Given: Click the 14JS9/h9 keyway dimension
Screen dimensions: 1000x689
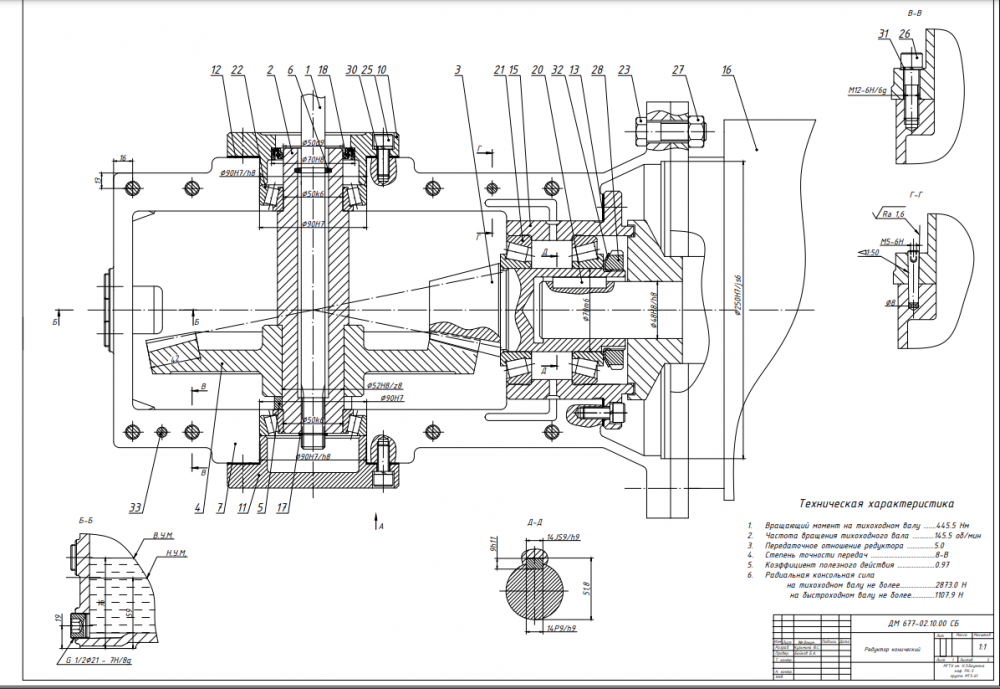Looking at the screenshot, I should (x=563, y=537).
